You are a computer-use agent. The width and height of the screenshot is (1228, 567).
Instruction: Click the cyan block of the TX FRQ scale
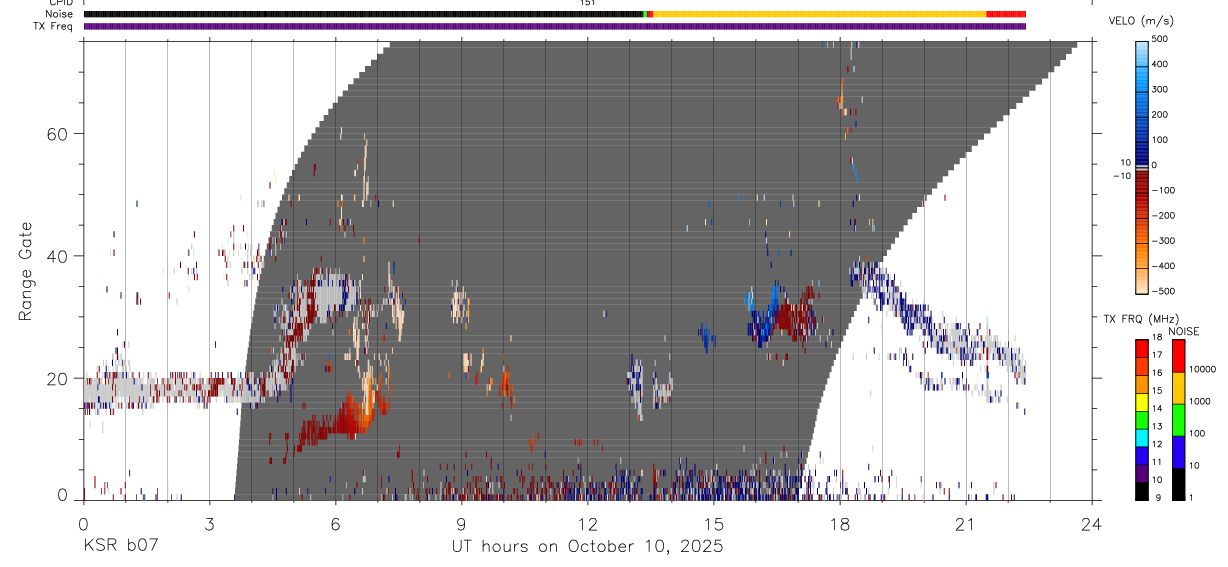click(1141, 437)
